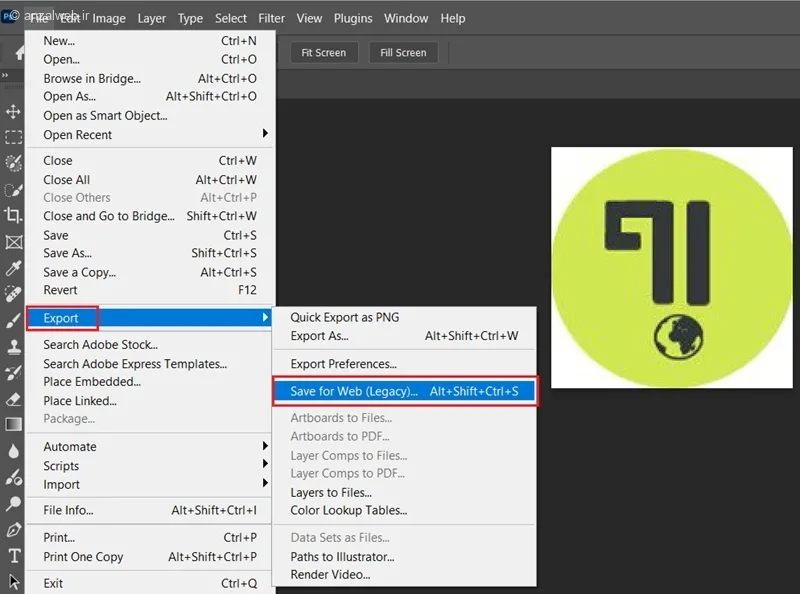
Task: Choose Close All
Action: [149, 180]
